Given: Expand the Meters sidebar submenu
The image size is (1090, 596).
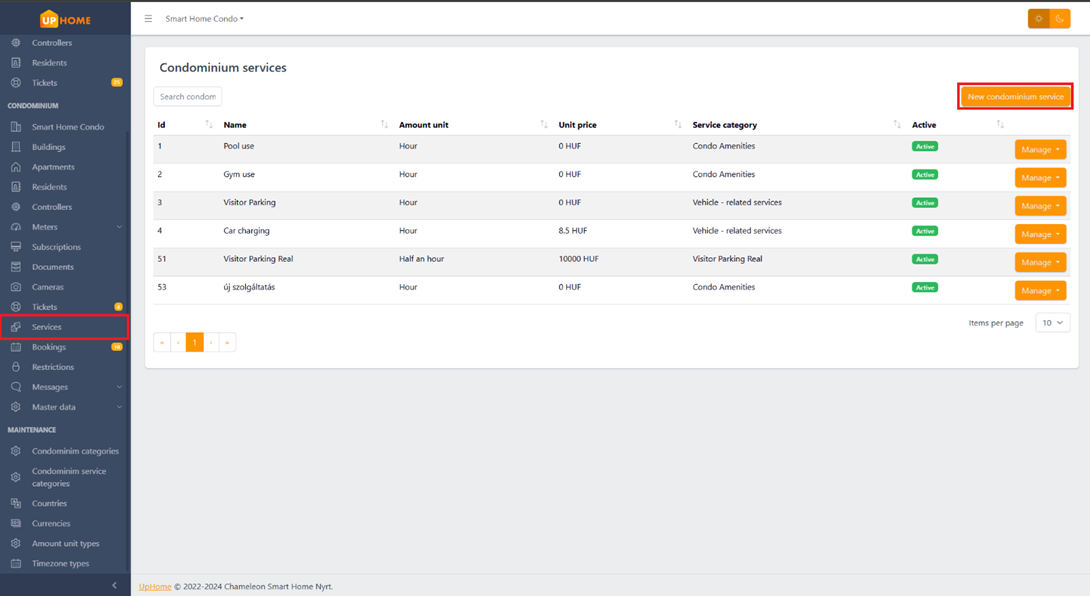Looking at the screenshot, I should pyautogui.click(x=119, y=227).
